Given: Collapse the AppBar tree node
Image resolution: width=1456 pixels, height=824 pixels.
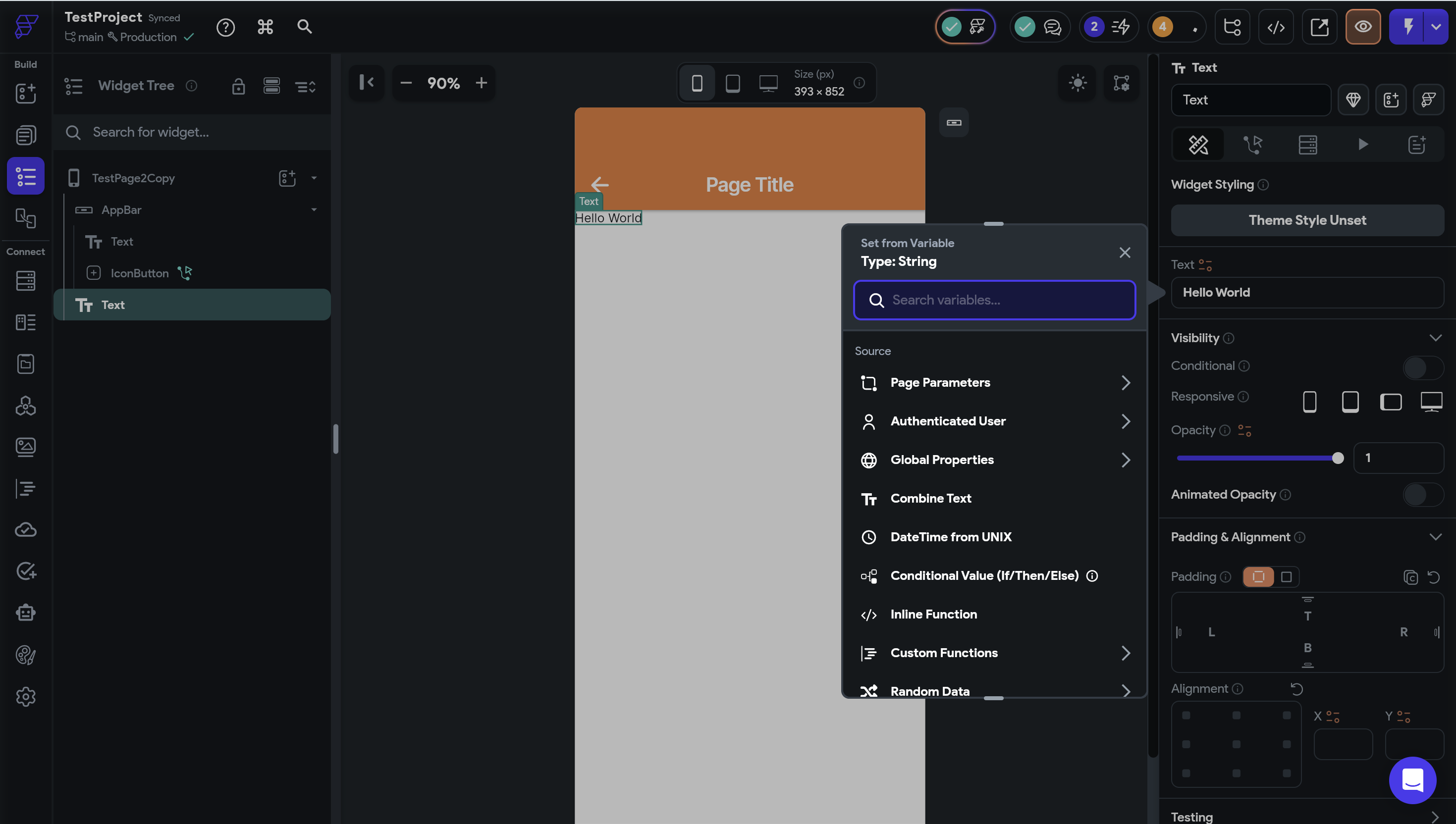Looking at the screenshot, I should click(x=314, y=210).
